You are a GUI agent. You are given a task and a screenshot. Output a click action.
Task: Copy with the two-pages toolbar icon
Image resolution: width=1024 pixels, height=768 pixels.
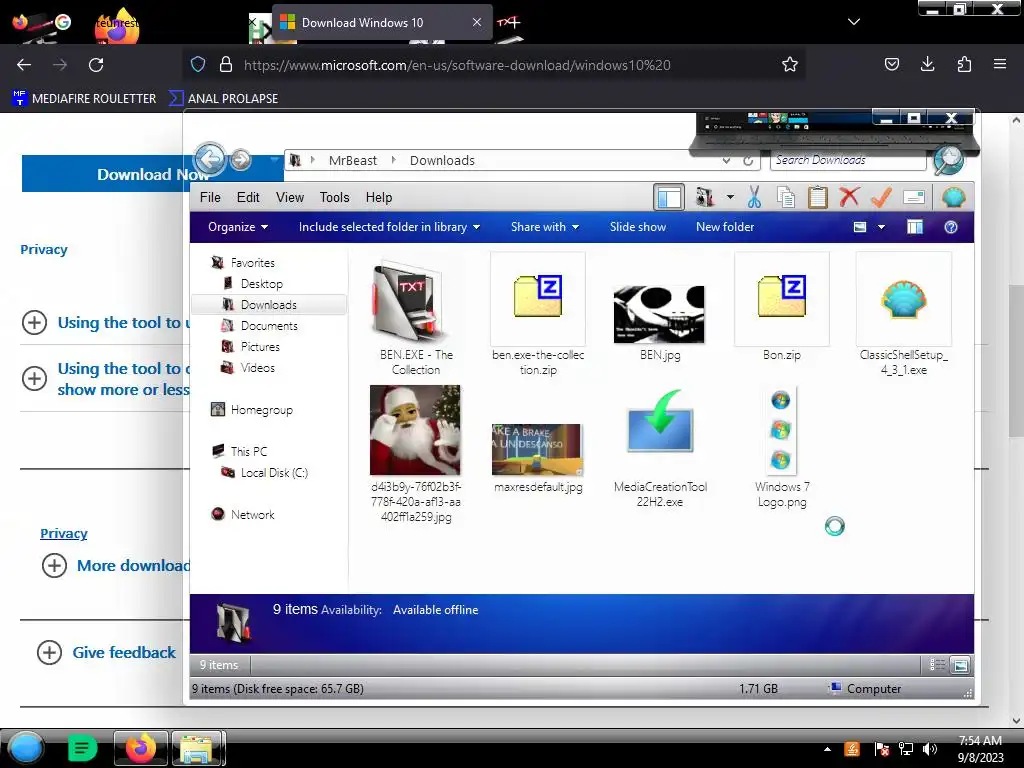click(786, 197)
